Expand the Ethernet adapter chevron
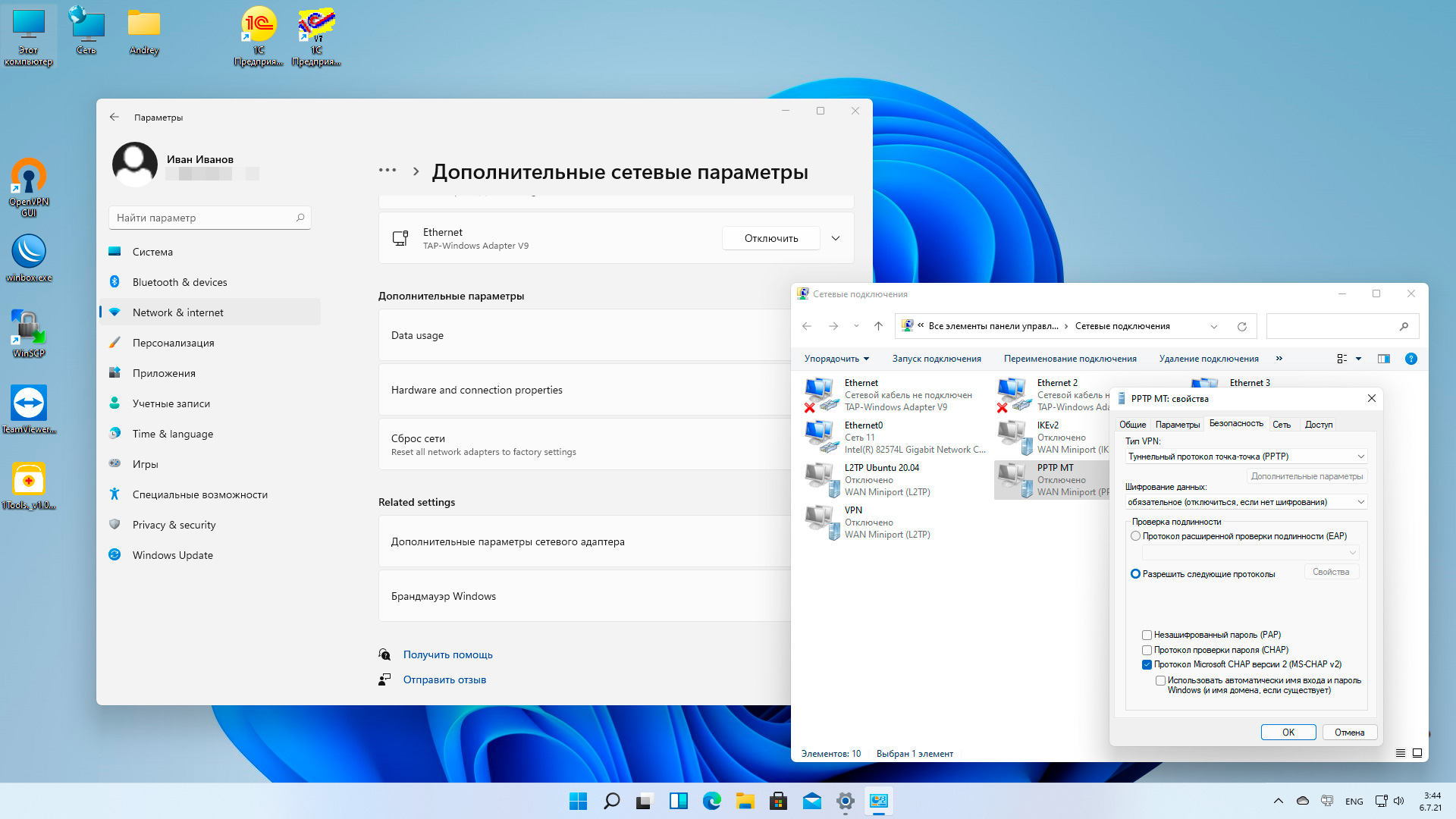The image size is (1456, 819). tap(835, 238)
